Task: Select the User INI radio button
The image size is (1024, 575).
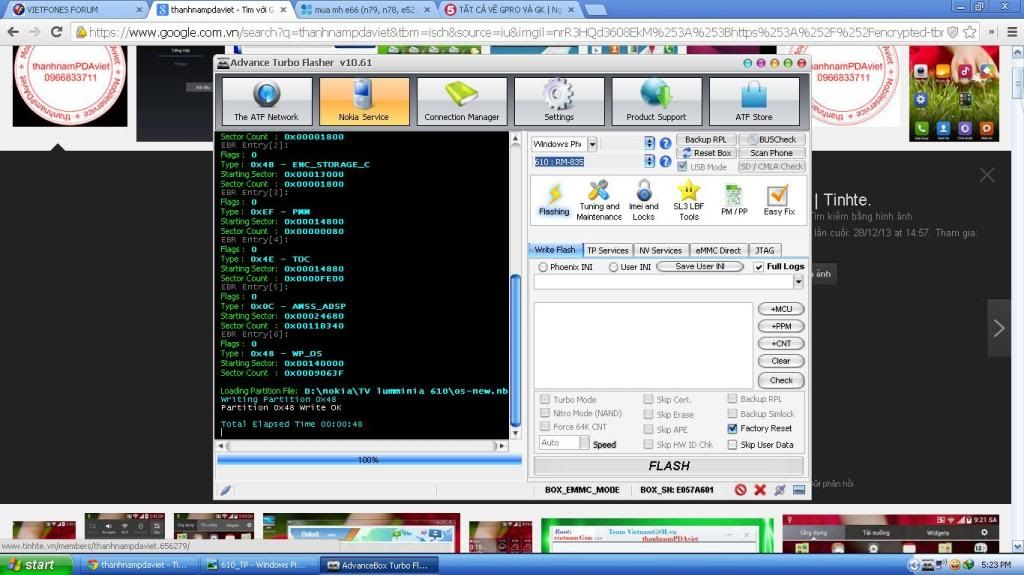Action: tap(613, 267)
